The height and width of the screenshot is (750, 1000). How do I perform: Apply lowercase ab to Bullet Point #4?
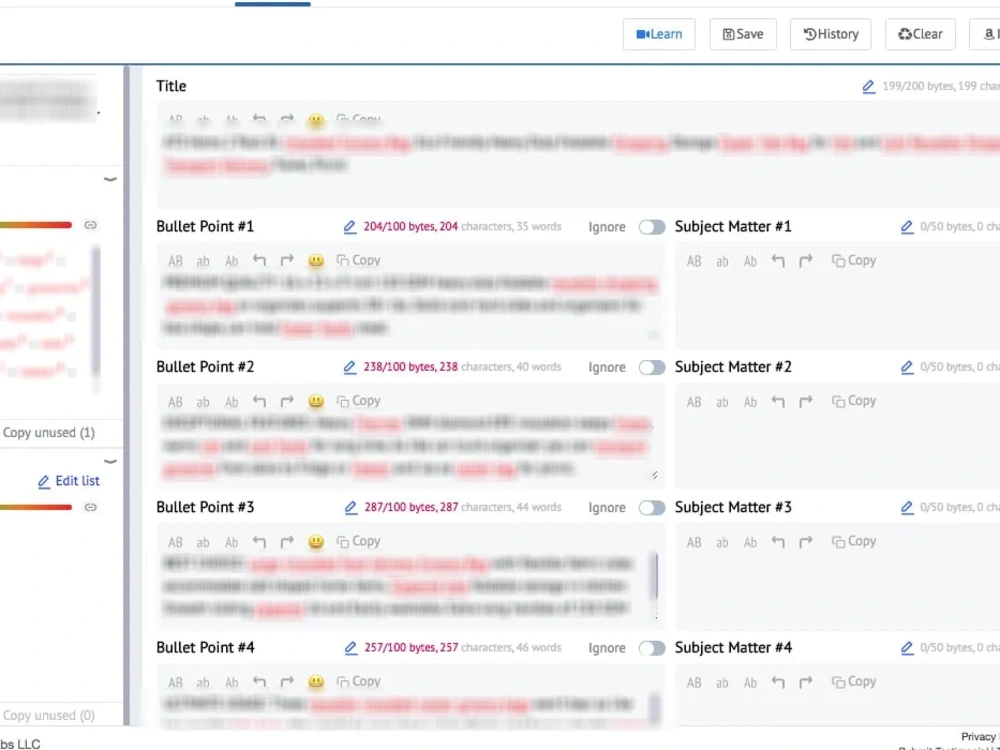203,682
